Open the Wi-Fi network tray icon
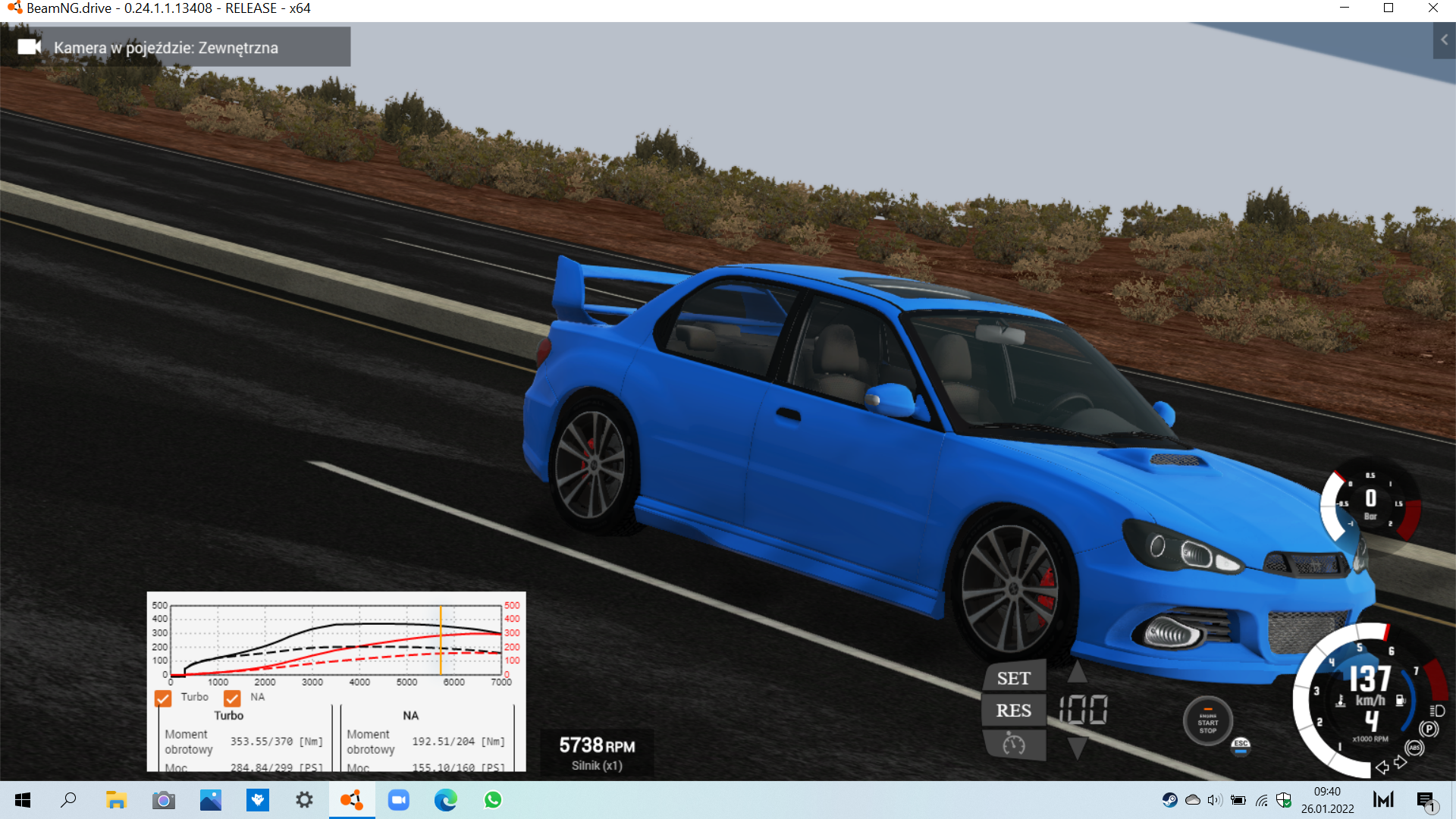The width and height of the screenshot is (1456, 819). (1261, 800)
